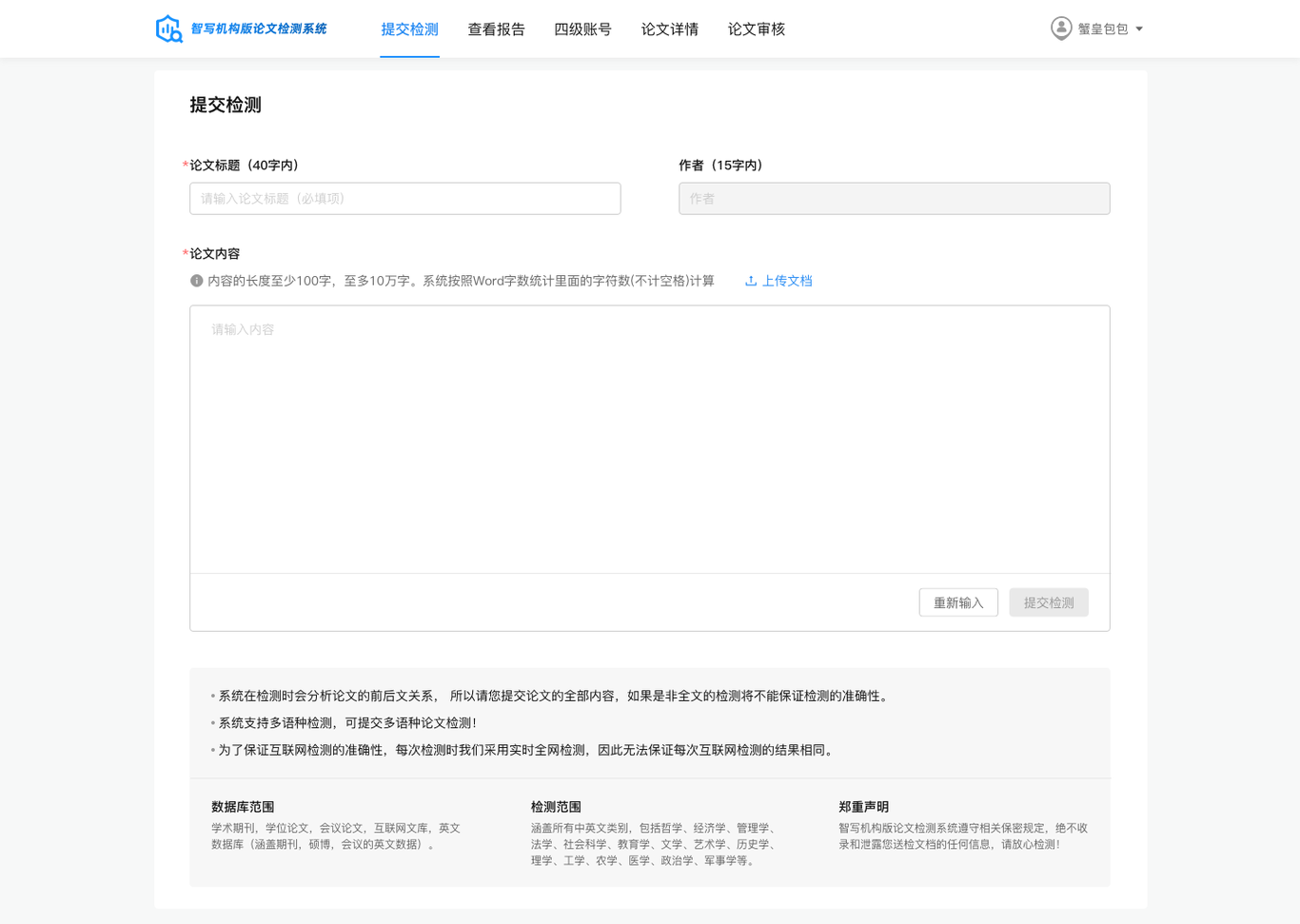Click the 学术期刊，学位论文 description text

pyautogui.click(x=336, y=836)
